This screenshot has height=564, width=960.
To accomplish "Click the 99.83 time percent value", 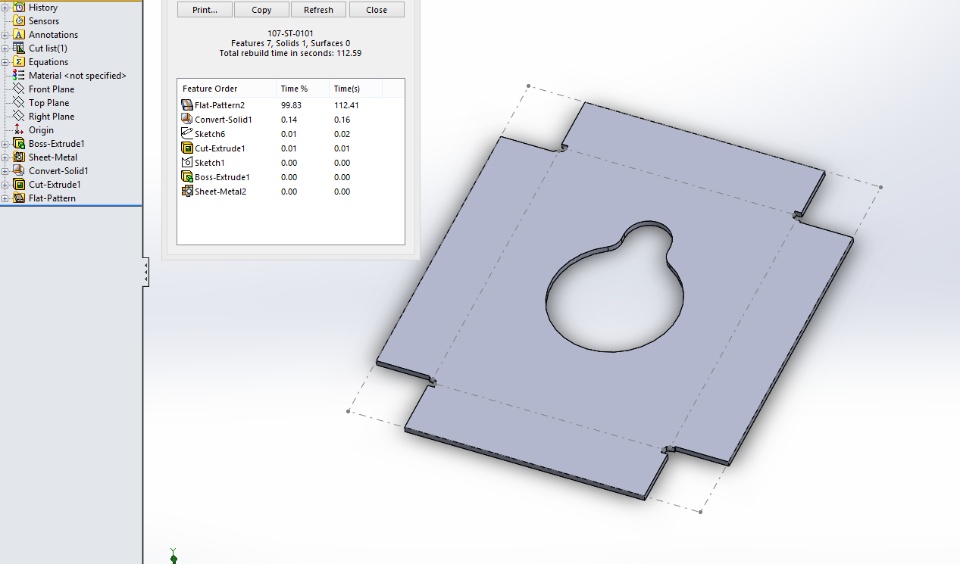I will coord(291,105).
